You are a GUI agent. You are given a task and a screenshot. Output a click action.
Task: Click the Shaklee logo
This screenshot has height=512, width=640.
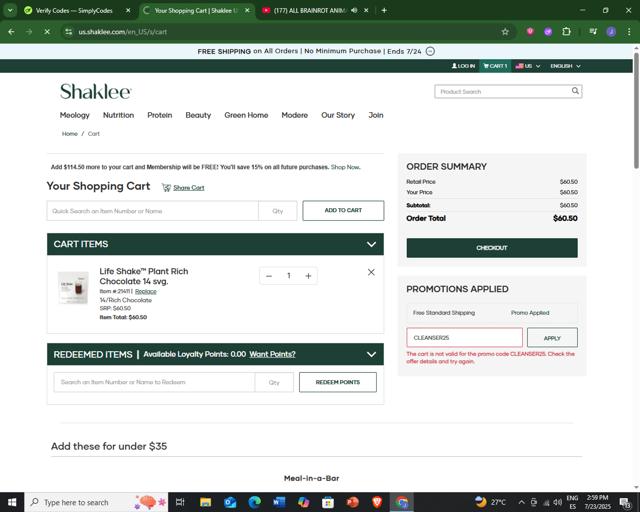point(96,91)
